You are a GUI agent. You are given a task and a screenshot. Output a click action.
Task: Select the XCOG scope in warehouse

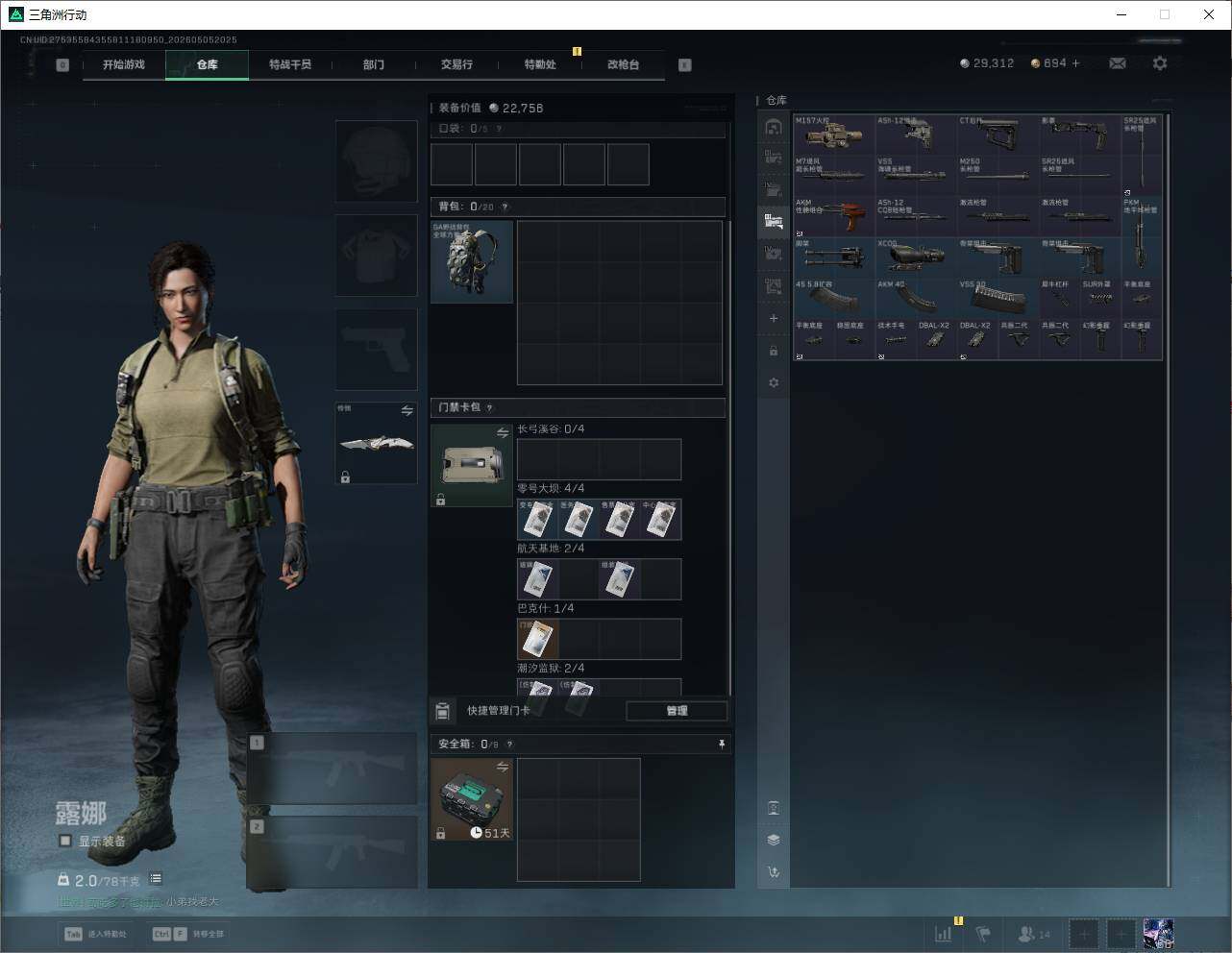(917, 258)
